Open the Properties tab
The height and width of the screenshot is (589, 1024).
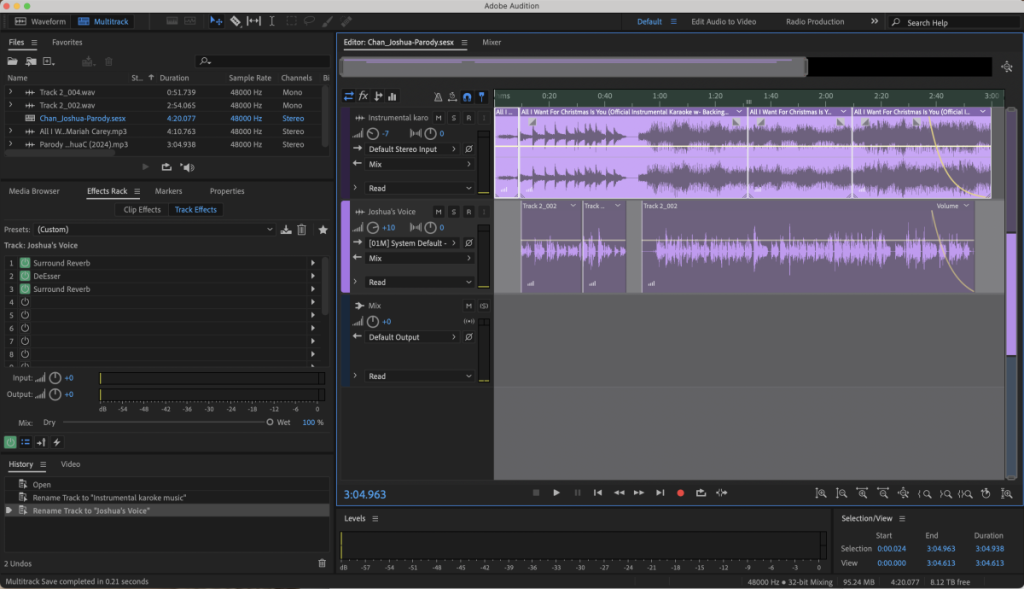coord(227,191)
